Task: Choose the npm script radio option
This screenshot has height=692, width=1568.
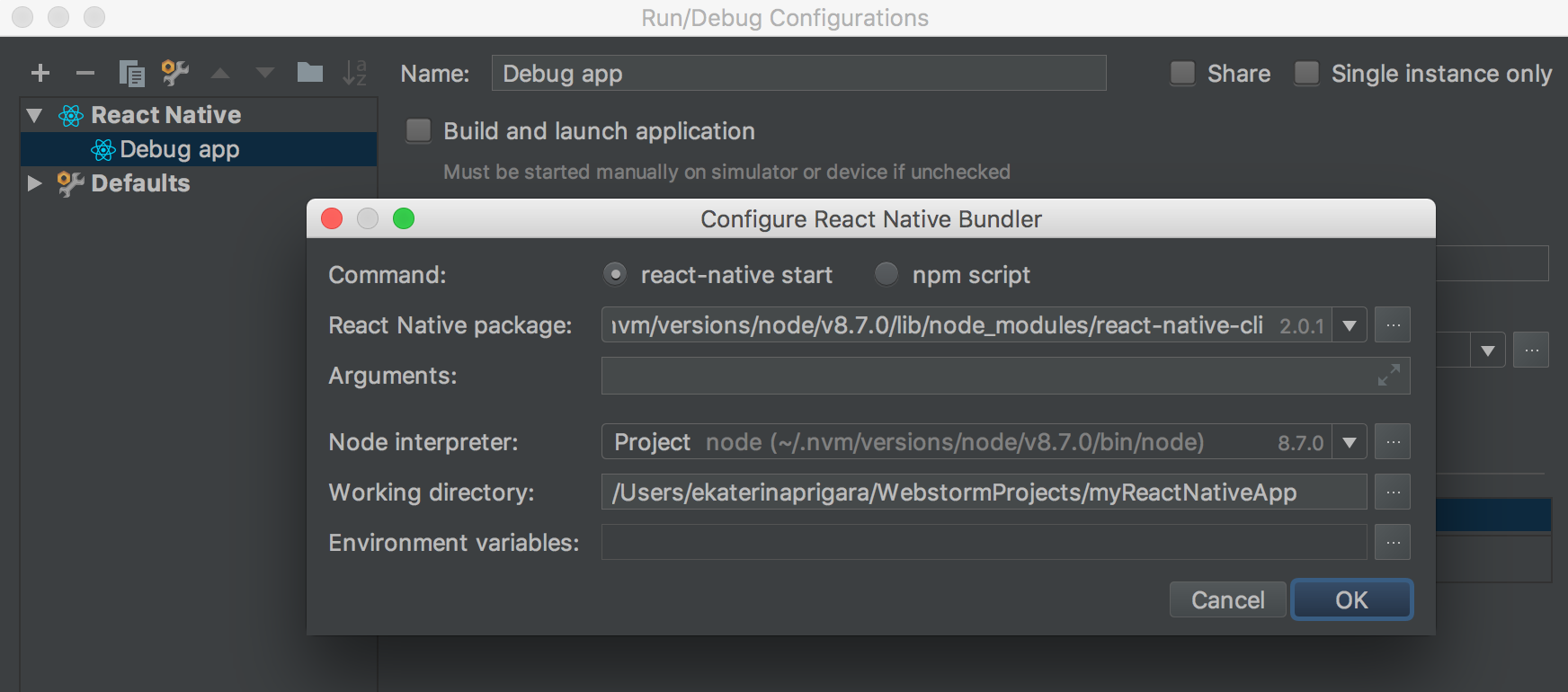Action: click(886, 274)
